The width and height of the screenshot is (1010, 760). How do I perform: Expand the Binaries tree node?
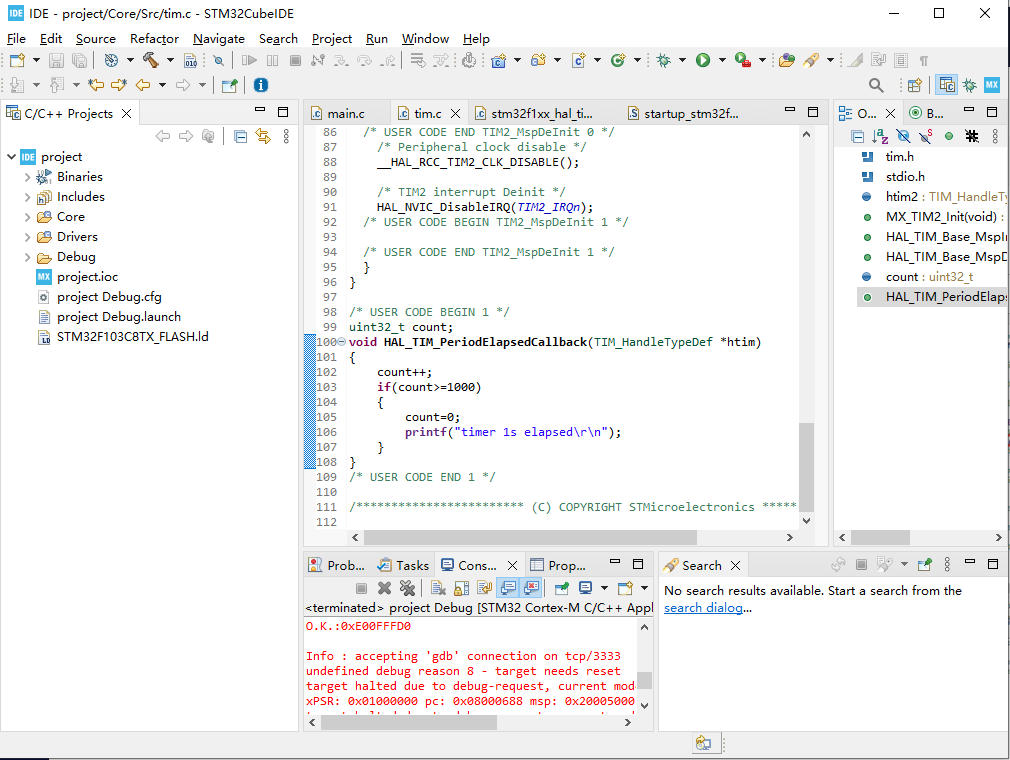[27, 176]
